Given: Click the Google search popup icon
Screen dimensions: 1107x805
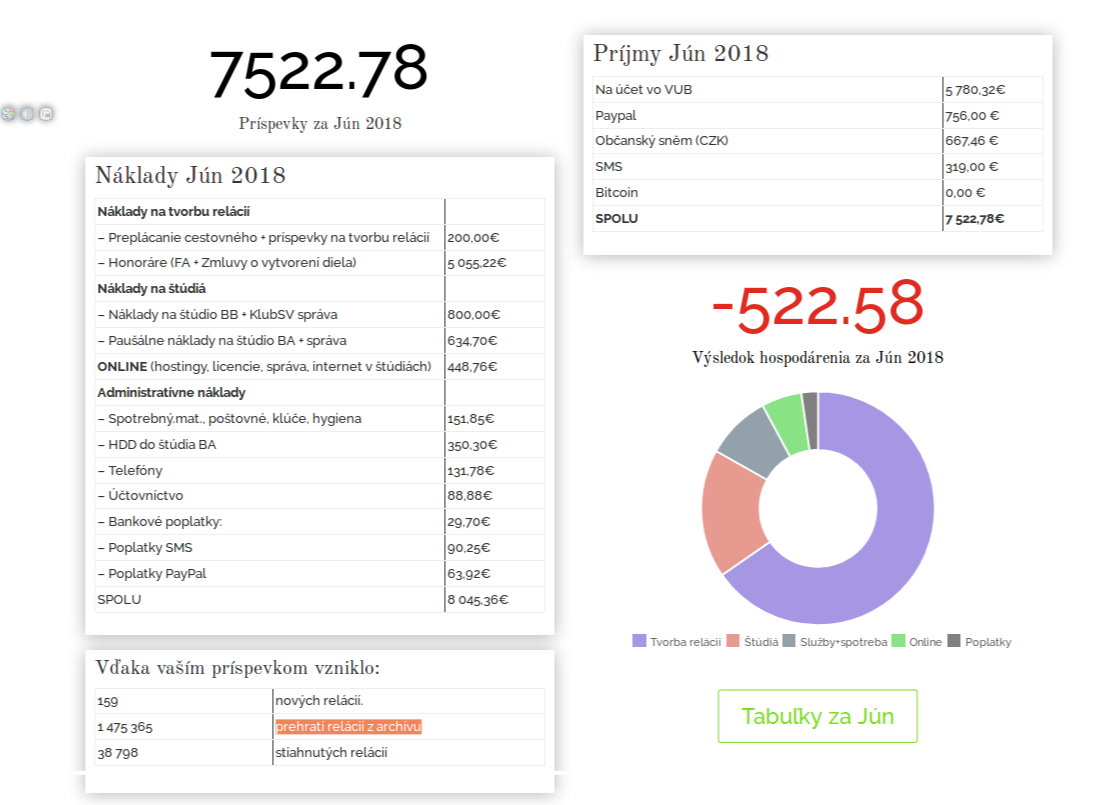Looking at the screenshot, I should (8, 114).
